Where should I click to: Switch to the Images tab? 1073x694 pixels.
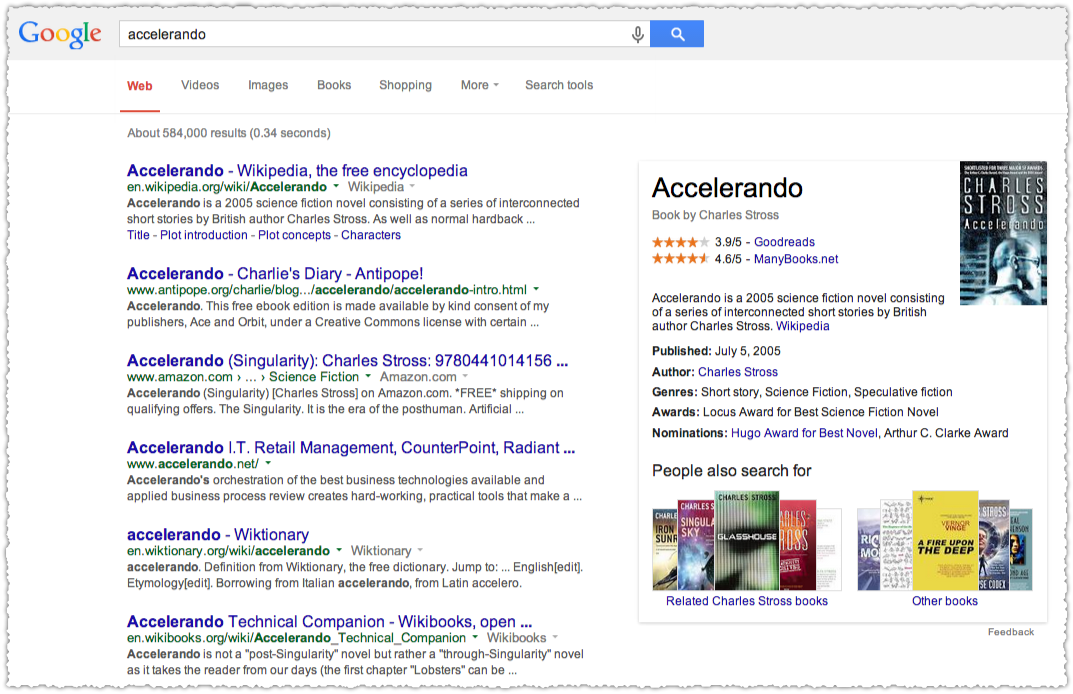(268, 85)
